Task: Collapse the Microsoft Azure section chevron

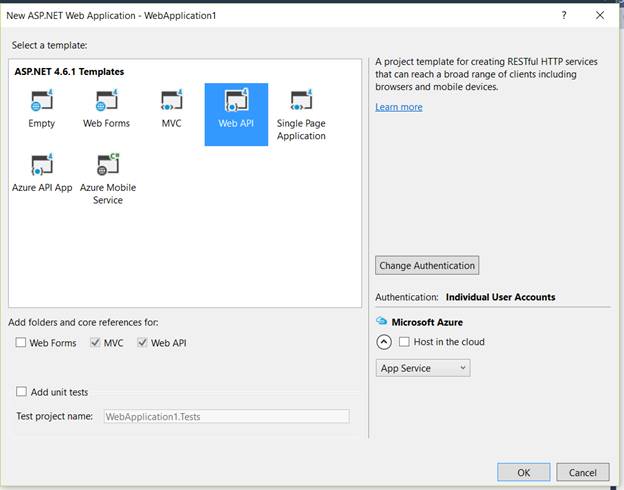Action: pos(384,342)
